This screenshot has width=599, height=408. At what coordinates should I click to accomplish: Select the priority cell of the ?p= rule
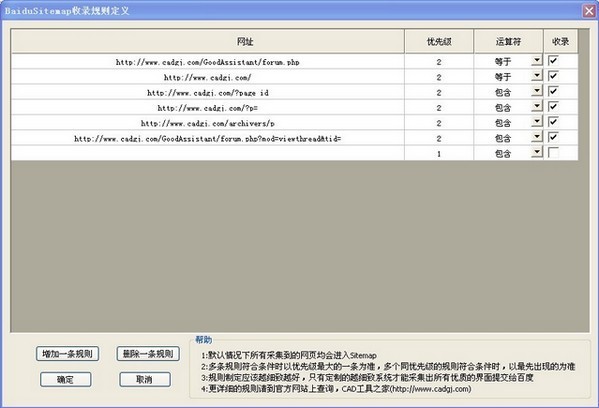(x=439, y=107)
